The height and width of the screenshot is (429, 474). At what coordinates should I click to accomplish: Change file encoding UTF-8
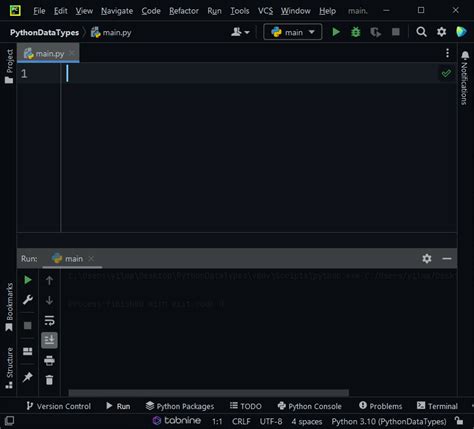coord(271,422)
